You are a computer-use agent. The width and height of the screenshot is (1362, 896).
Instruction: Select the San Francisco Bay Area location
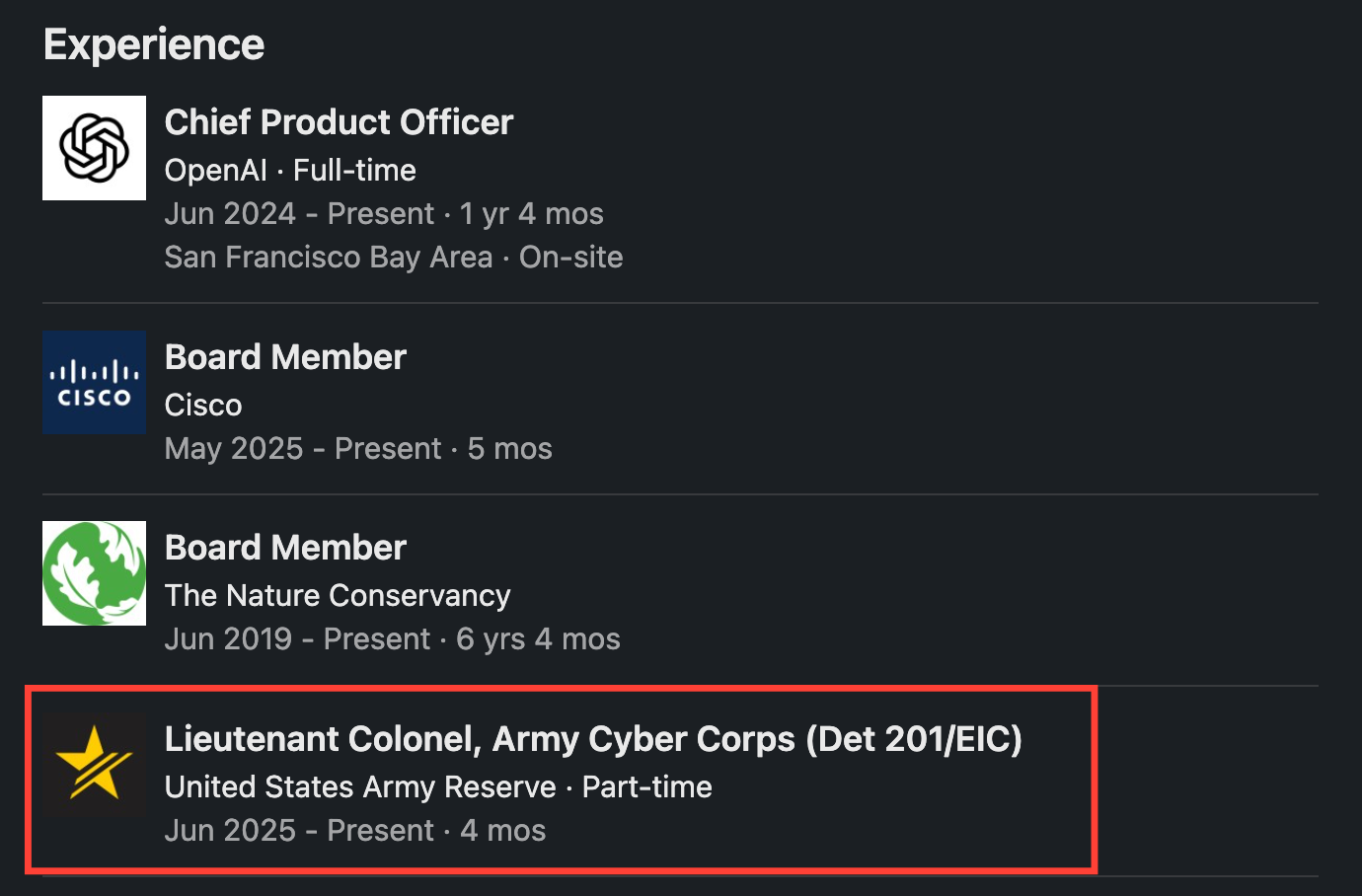coord(328,258)
